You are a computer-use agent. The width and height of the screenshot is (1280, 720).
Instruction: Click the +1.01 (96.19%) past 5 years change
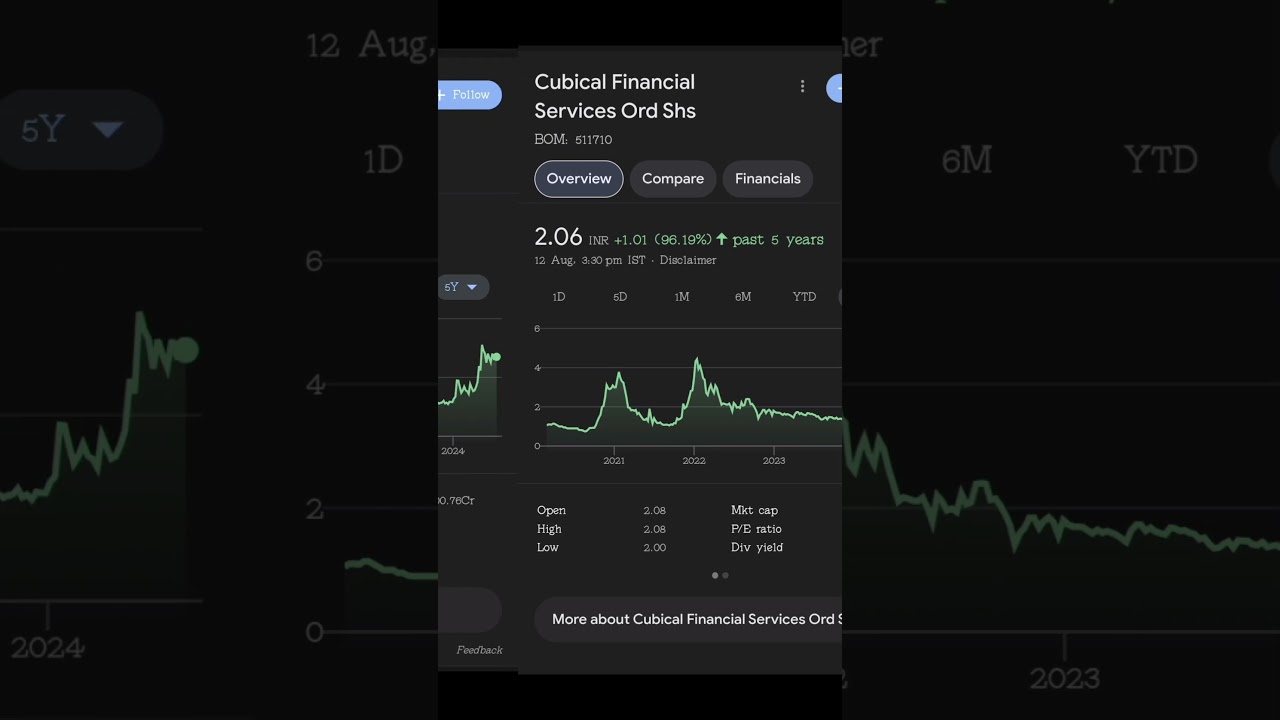[719, 240]
